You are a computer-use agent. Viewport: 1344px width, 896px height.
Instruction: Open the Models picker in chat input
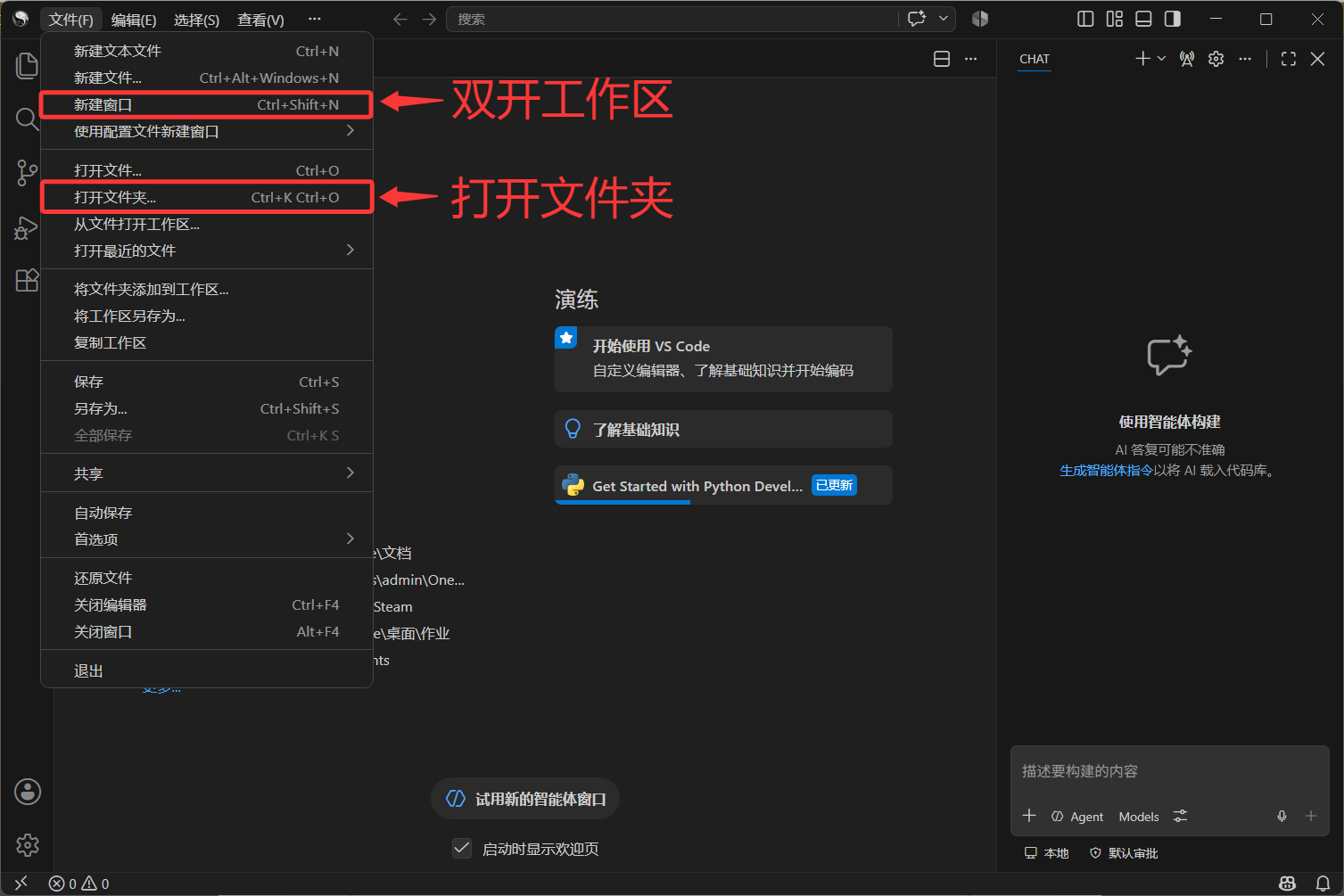[x=1139, y=817]
